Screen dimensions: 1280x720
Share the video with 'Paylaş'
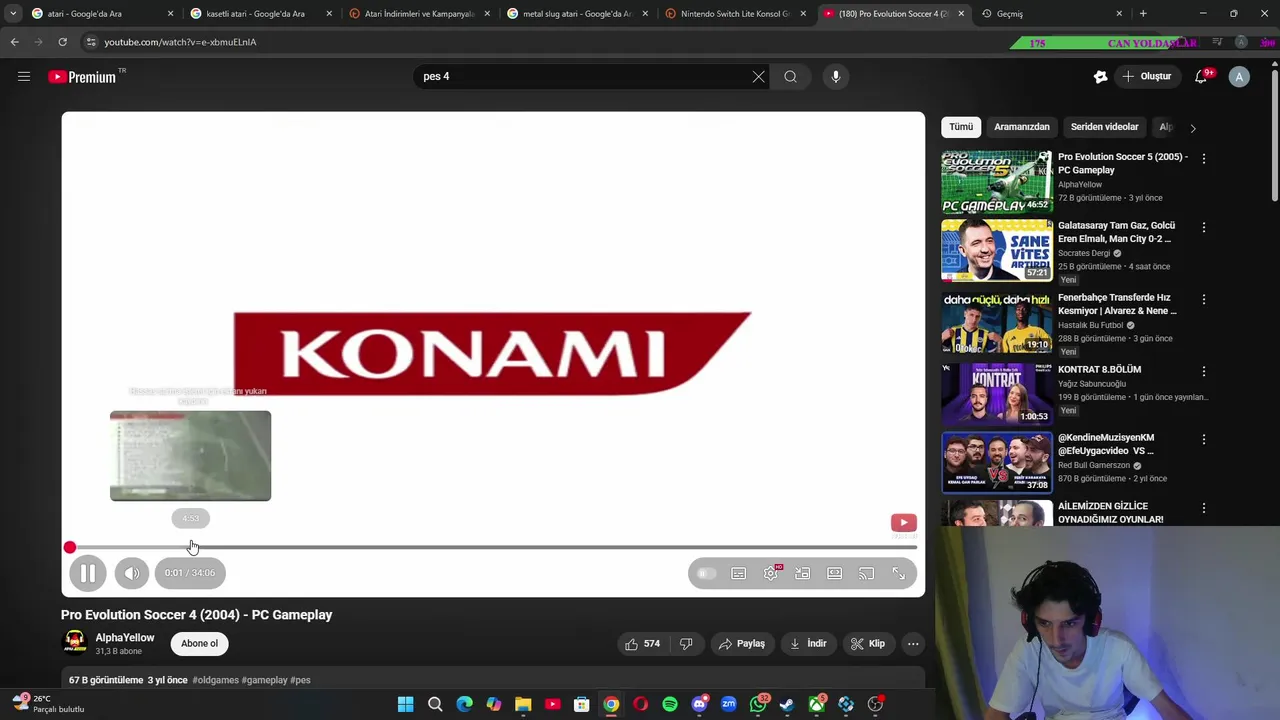pos(742,644)
